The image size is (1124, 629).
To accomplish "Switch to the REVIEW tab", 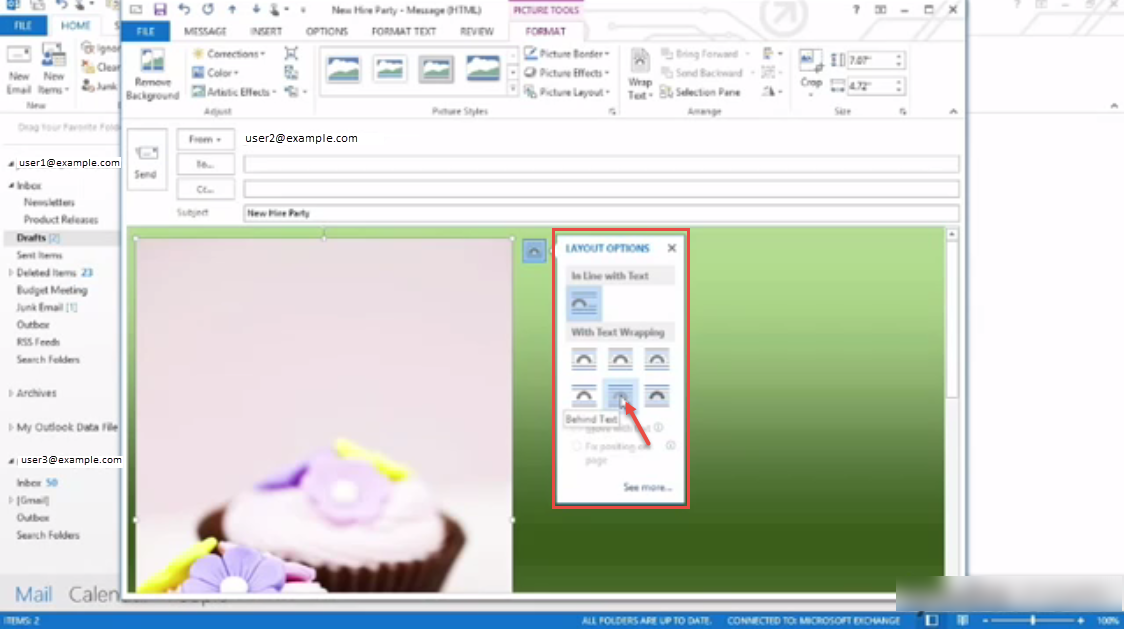I will click(477, 32).
